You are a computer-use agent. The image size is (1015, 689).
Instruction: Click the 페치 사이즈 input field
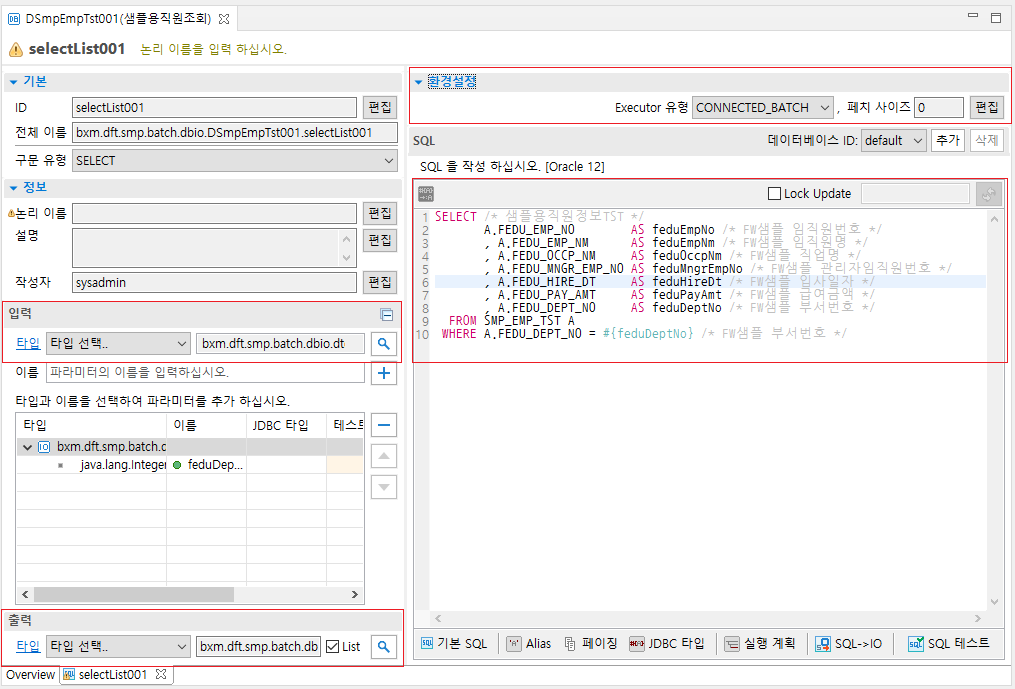pyautogui.click(x=939, y=107)
